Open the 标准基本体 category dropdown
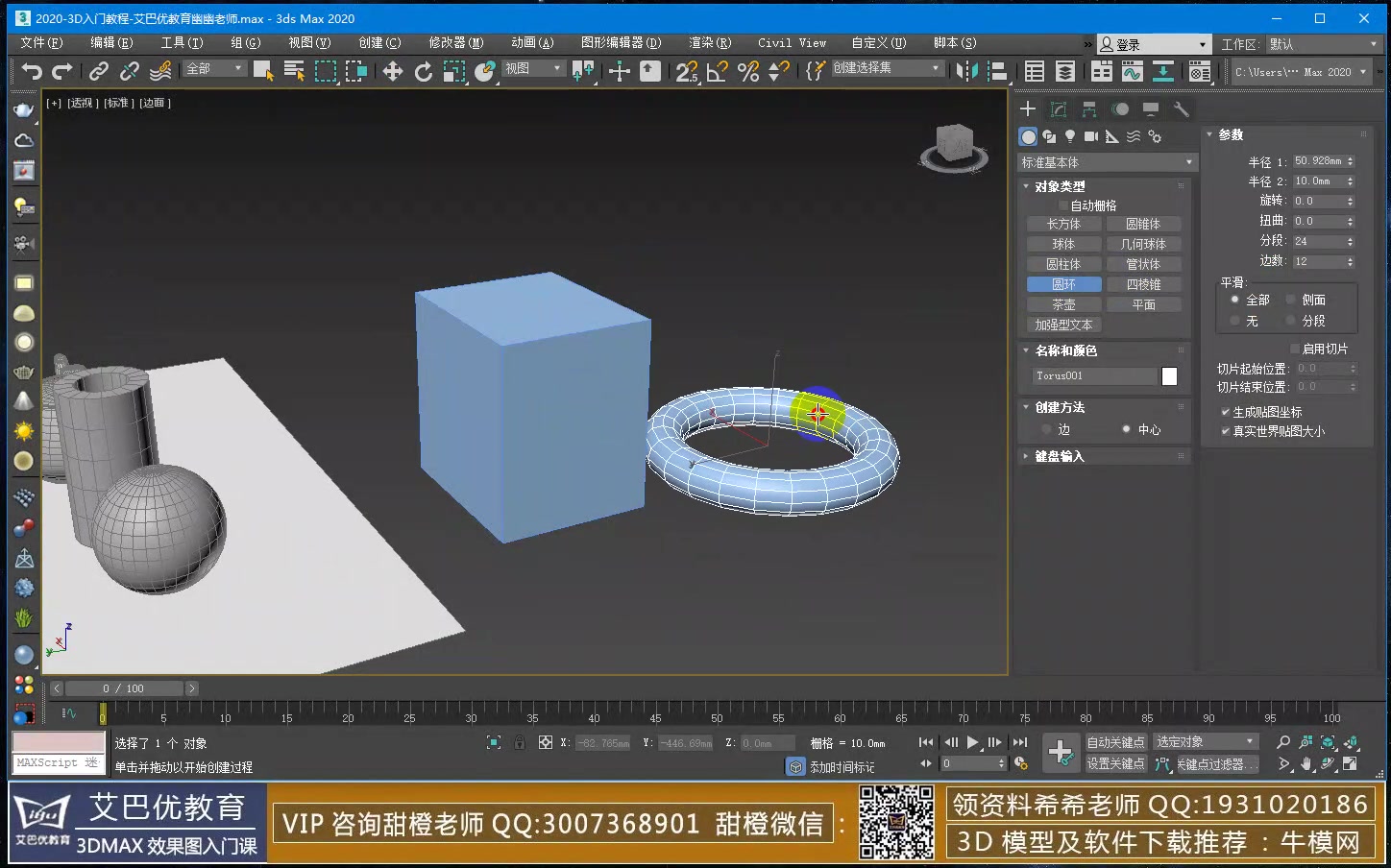The width and height of the screenshot is (1391, 868). [x=1106, y=161]
